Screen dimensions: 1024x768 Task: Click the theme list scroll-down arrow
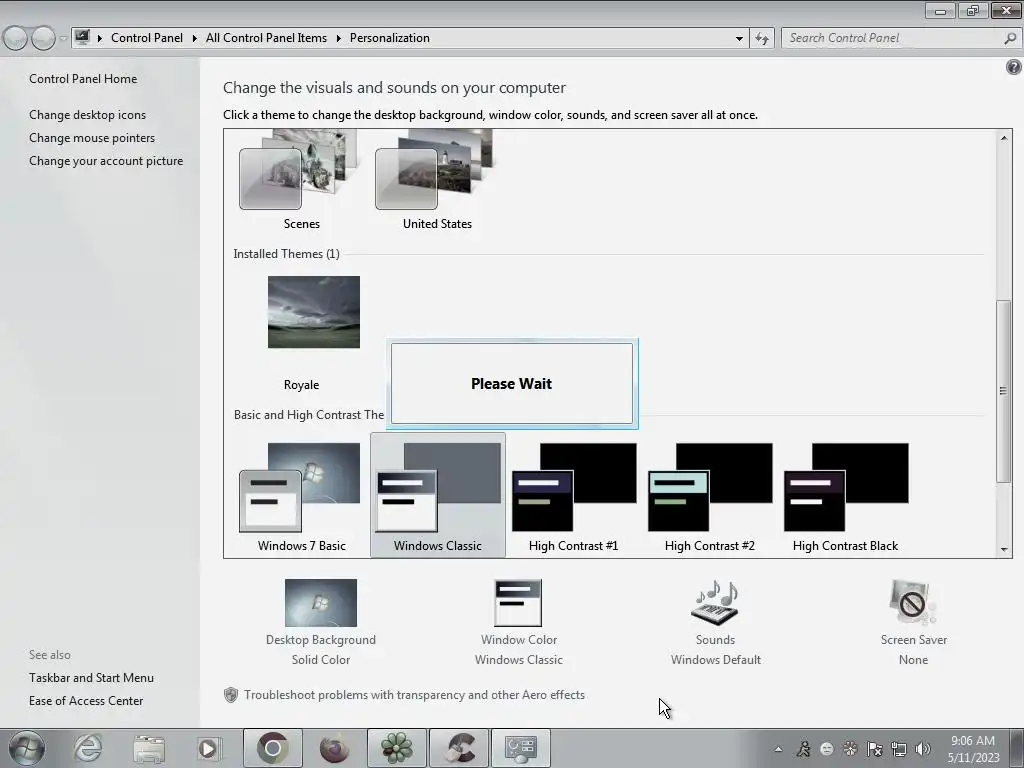(1004, 550)
